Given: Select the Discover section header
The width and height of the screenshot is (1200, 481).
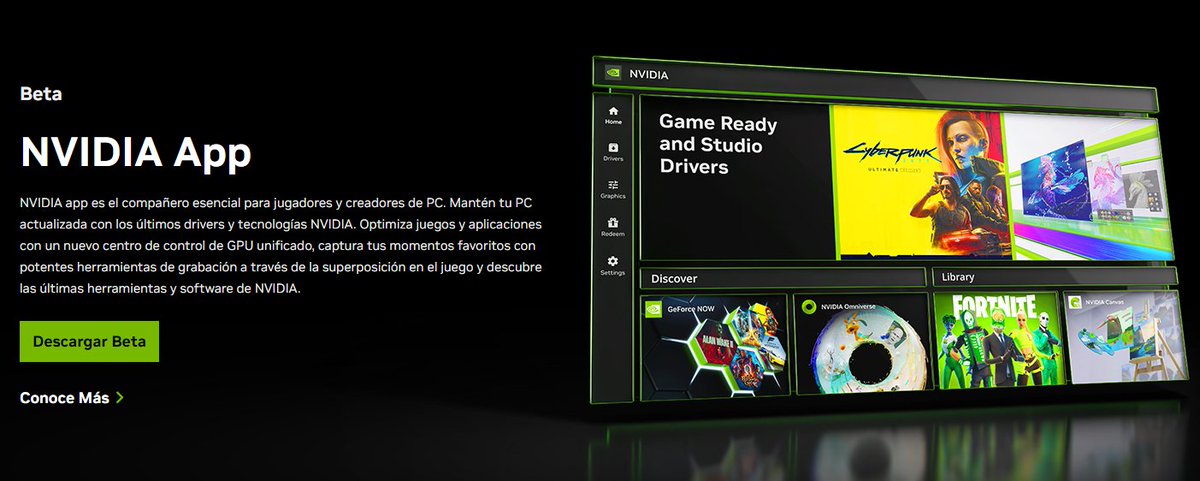Looking at the screenshot, I should [x=783, y=278].
